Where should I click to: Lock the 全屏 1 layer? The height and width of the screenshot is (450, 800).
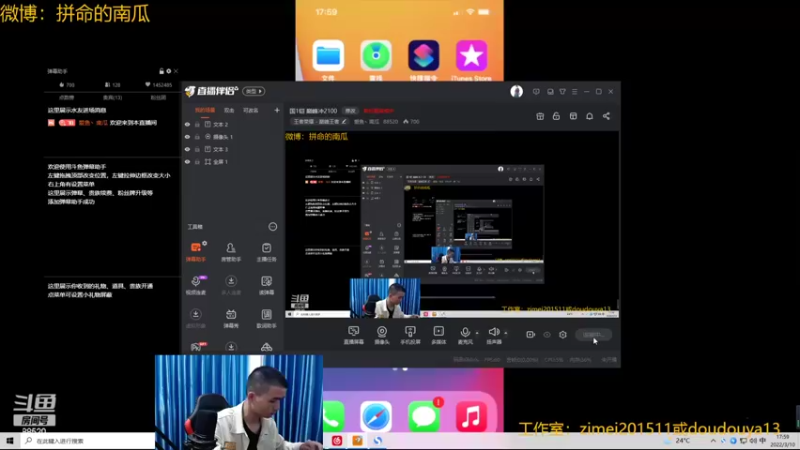(197, 162)
